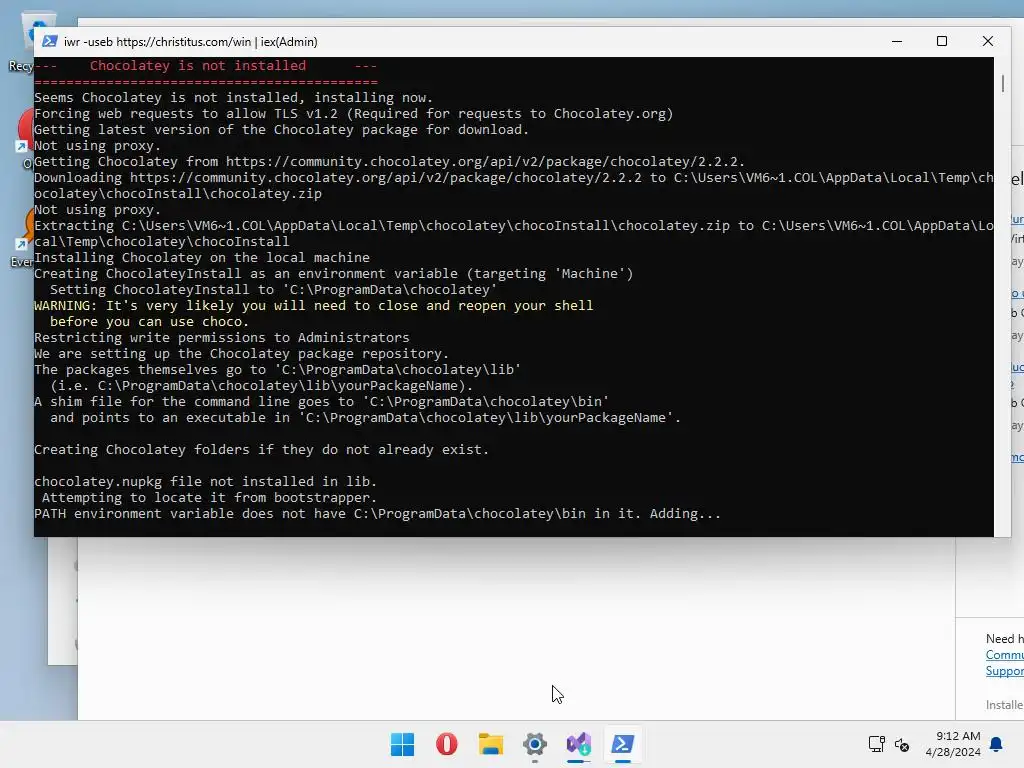Click 'before you can use choco.' line
The image size is (1024, 768).
coord(150,322)
